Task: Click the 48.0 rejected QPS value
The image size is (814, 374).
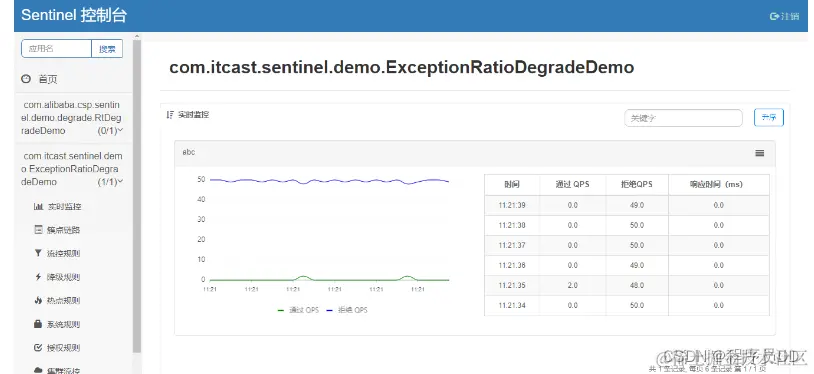Action: coord(637,285)
